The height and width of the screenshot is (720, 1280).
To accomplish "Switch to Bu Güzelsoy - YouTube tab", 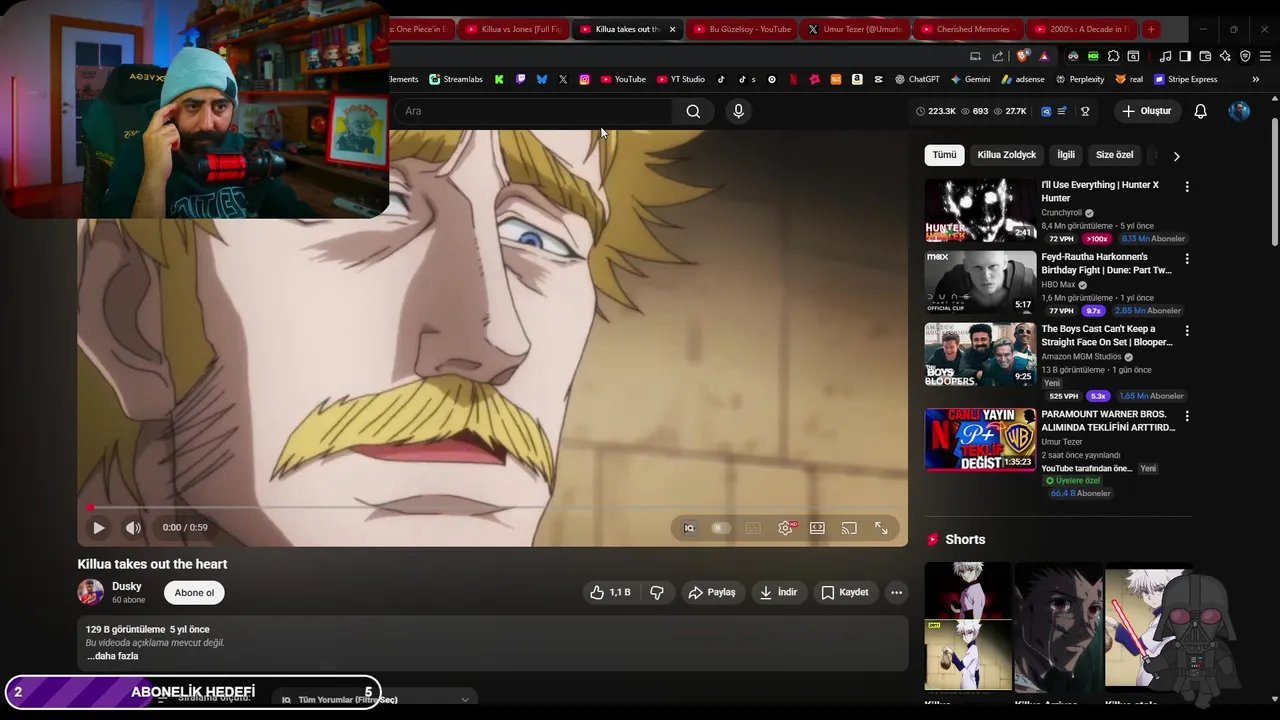I will [x=742, y=29].
